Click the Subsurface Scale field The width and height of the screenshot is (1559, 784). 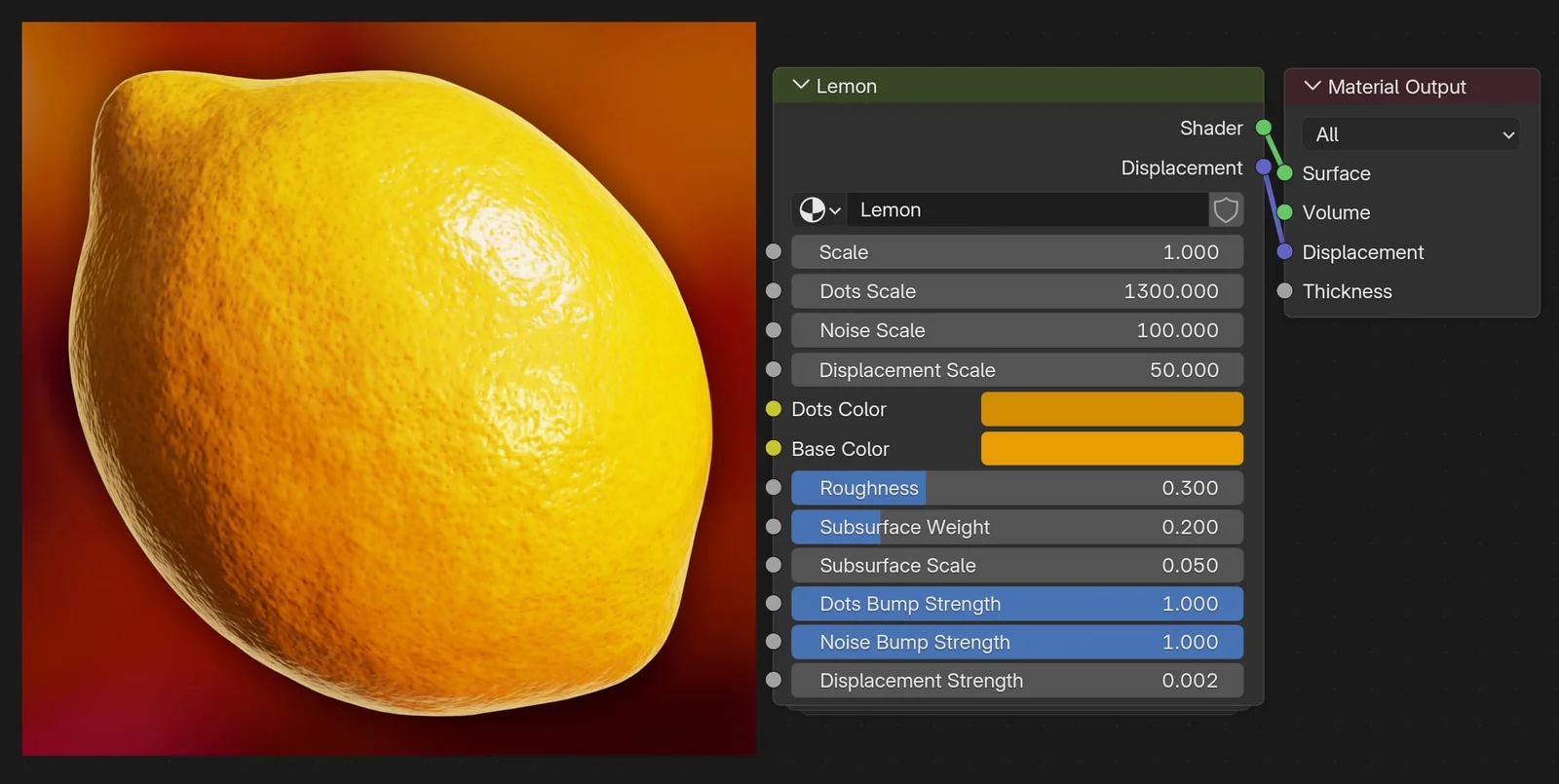1017,565
